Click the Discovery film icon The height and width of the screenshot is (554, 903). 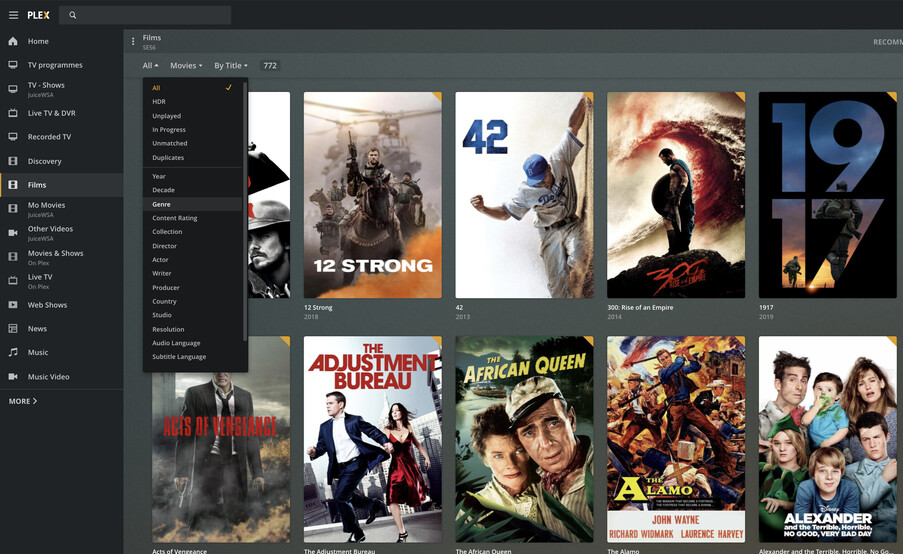13,161
